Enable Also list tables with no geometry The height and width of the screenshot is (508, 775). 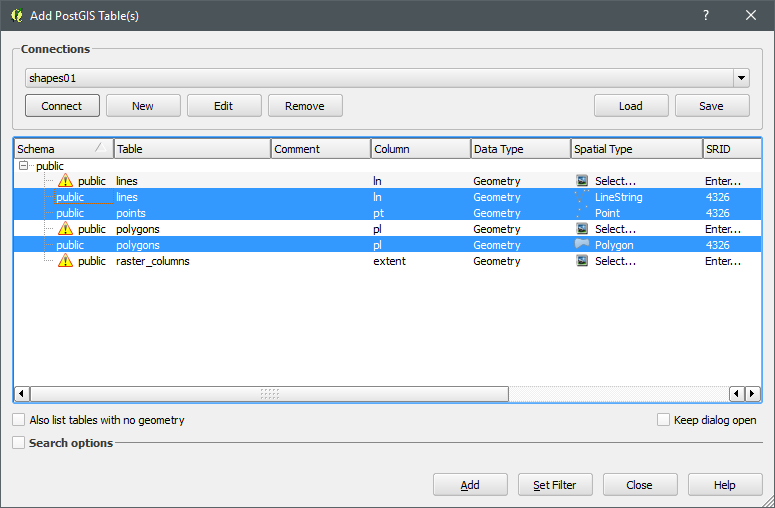[x=18, y=420]
